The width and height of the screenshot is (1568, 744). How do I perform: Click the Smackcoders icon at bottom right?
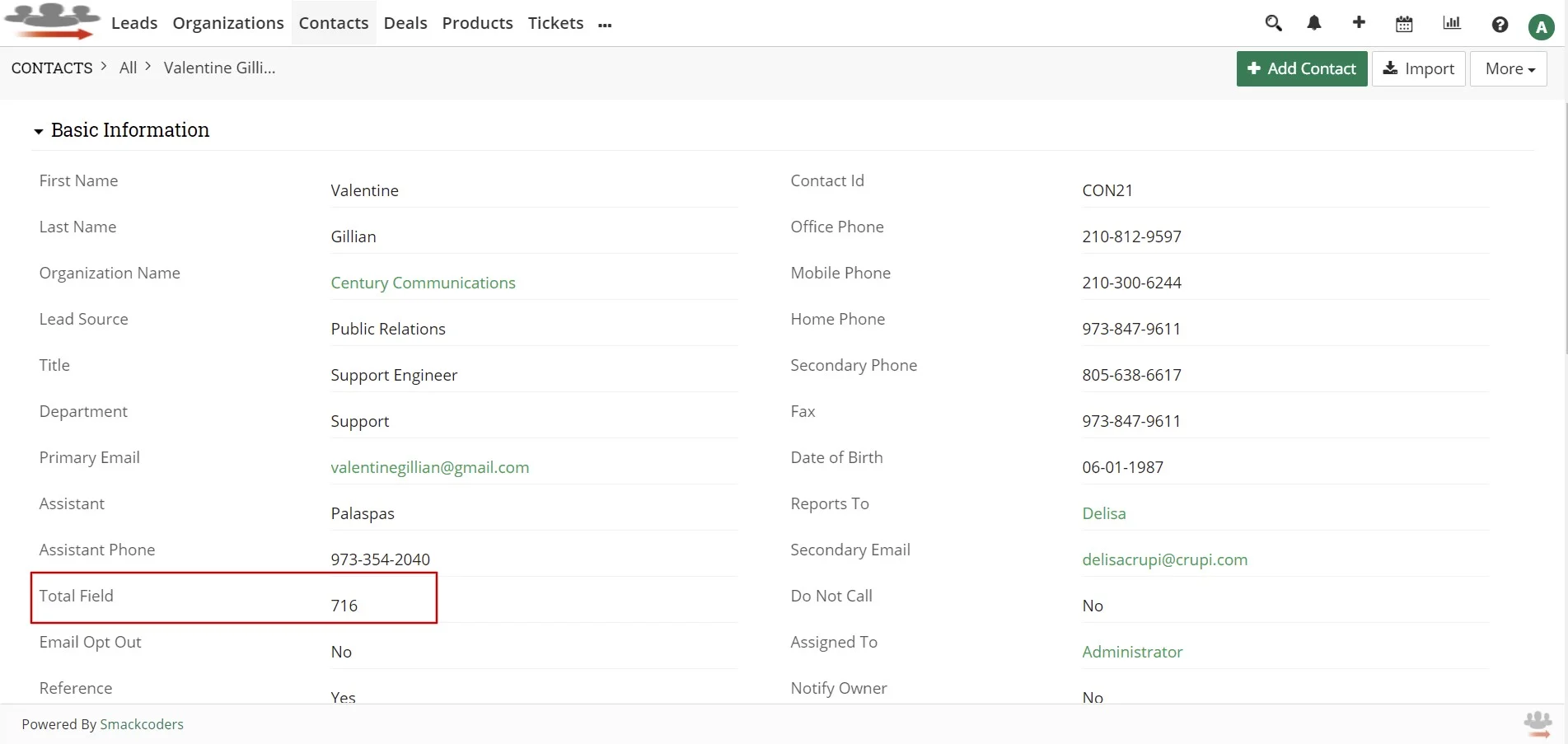point(1538,723)
